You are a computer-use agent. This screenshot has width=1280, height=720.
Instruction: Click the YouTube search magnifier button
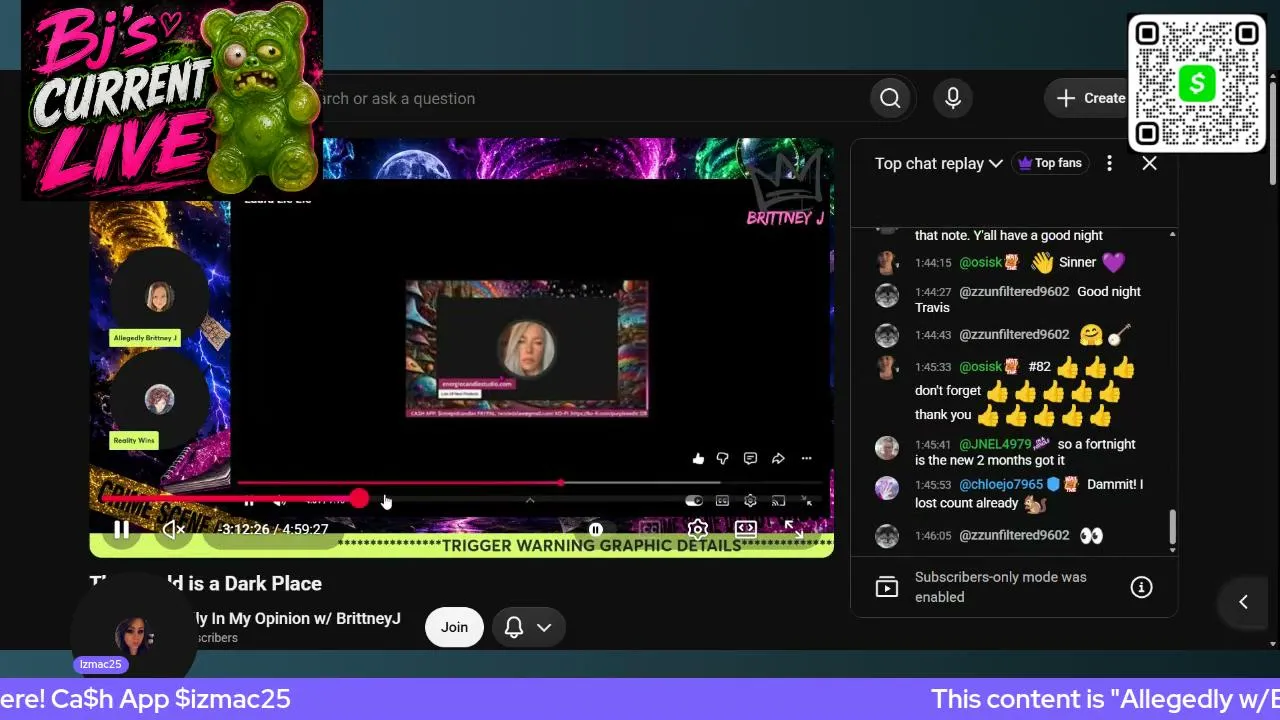tap(890, 98)
